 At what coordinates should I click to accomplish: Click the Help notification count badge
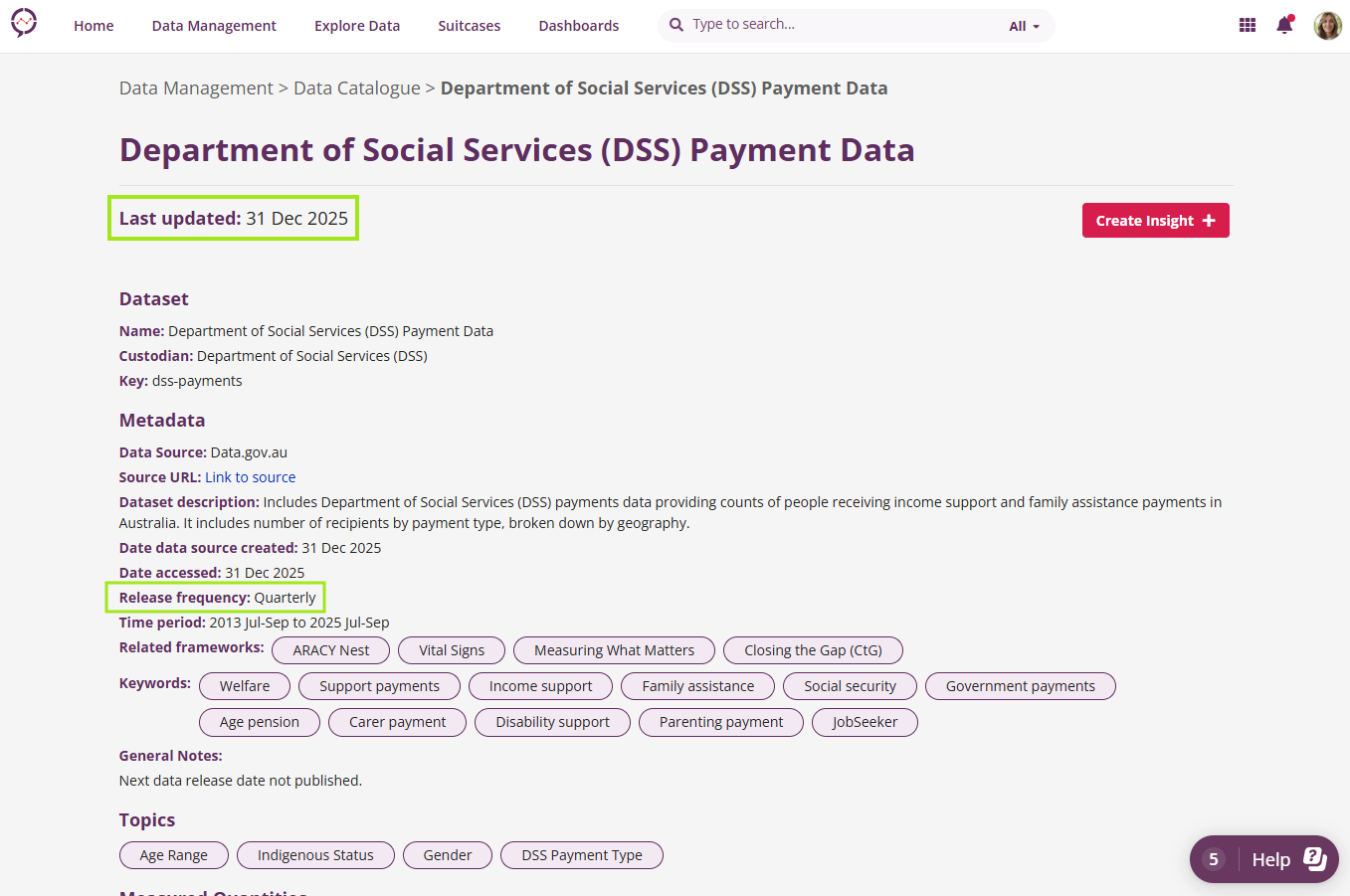tap(1213, 859)
